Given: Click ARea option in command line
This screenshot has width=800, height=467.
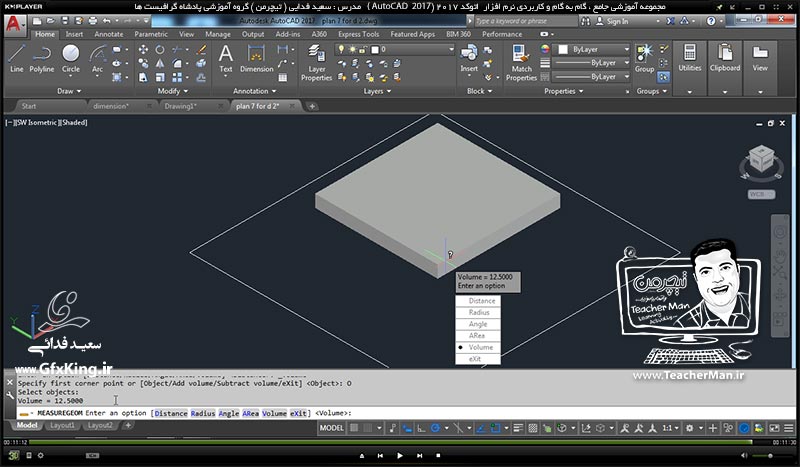Looking at the screenshot, I should (x=250, y=413).
